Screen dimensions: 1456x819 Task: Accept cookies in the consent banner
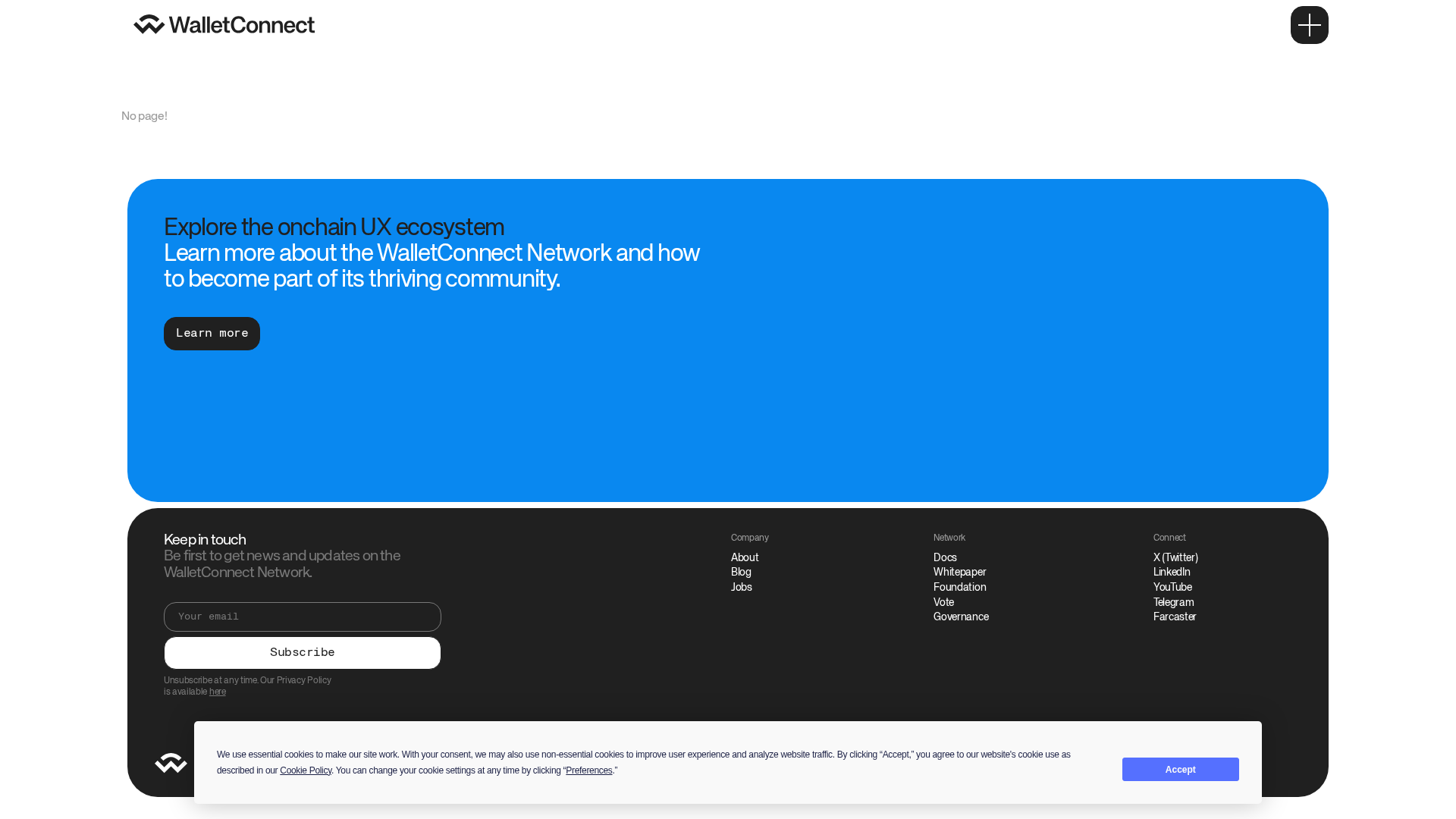click(x=1180, y=769)
